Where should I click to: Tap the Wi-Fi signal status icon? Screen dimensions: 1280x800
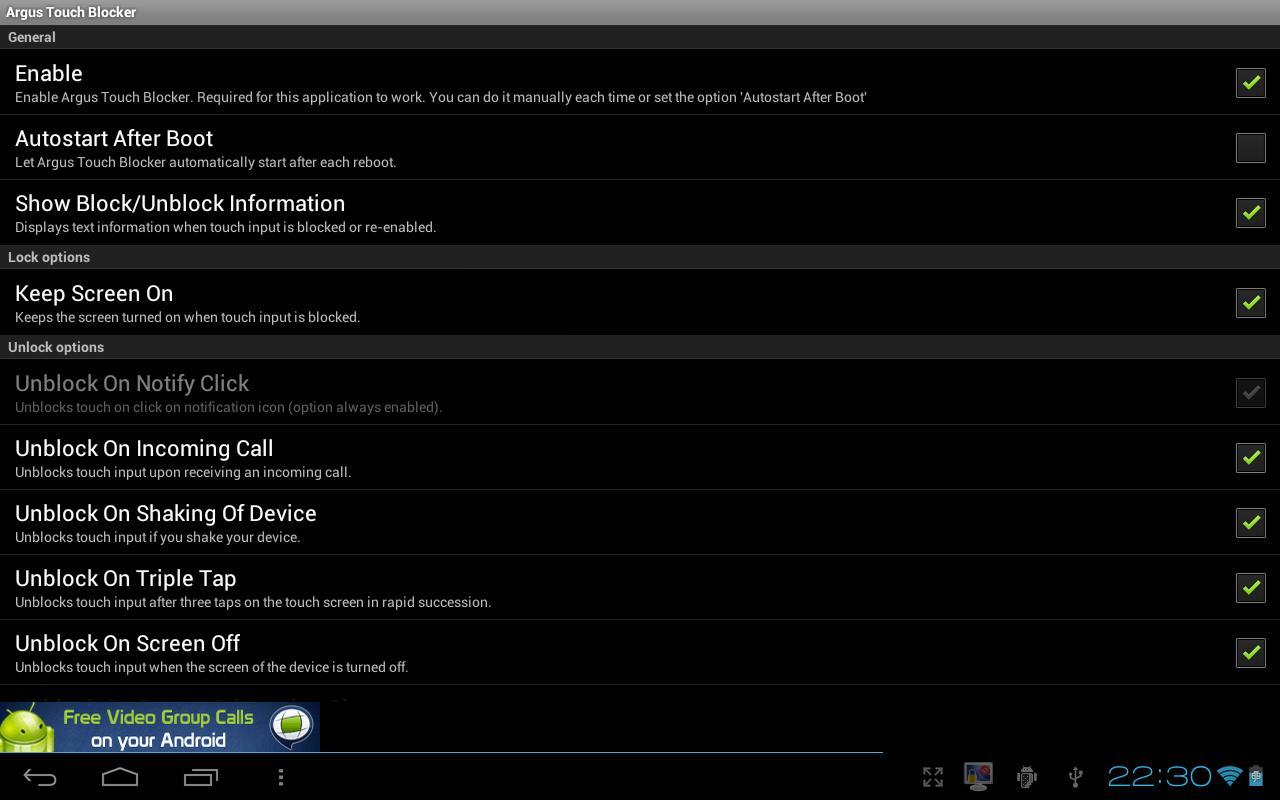[x=1230, y=776]
